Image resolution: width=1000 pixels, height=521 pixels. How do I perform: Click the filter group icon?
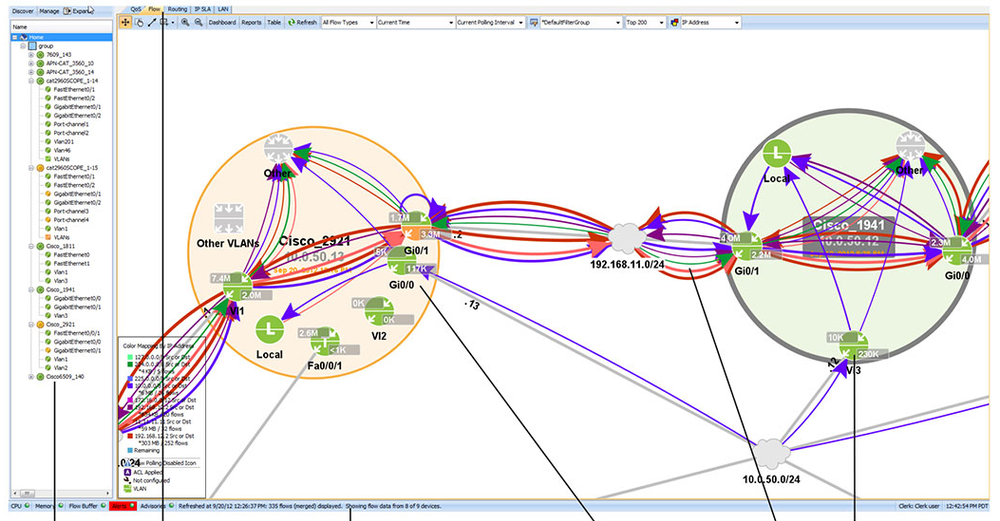[534, 22]
